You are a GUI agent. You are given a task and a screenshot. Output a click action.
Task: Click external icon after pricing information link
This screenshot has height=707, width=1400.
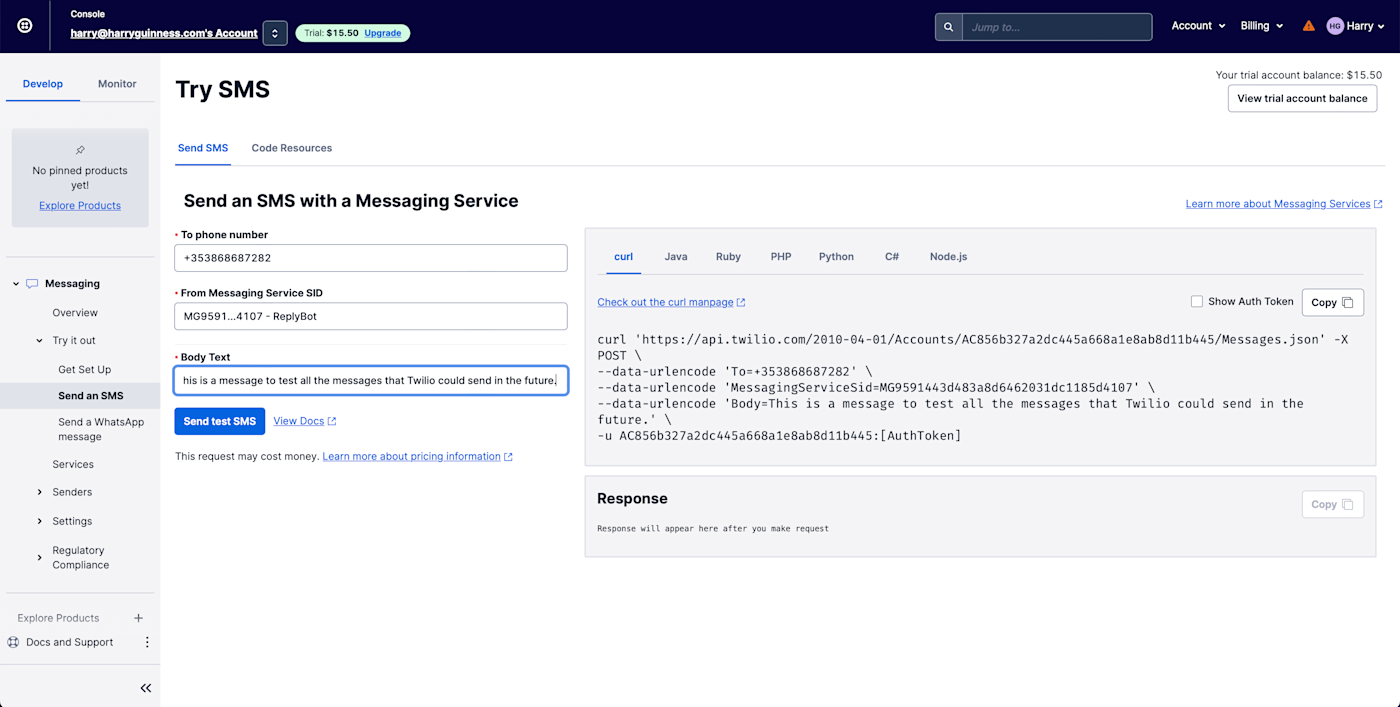(x=508, y=457)
